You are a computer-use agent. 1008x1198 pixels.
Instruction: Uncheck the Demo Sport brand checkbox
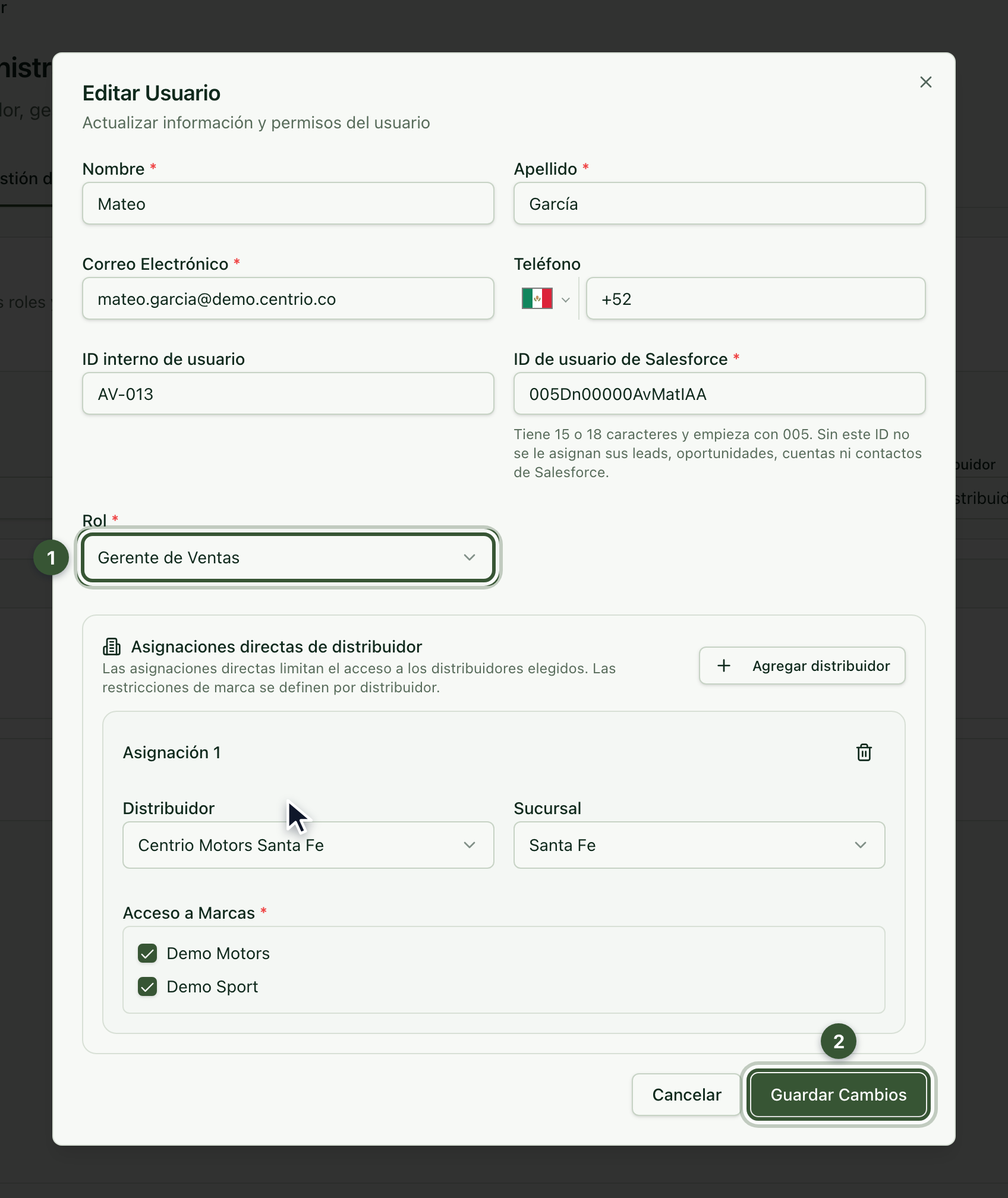tap(147, 986)
